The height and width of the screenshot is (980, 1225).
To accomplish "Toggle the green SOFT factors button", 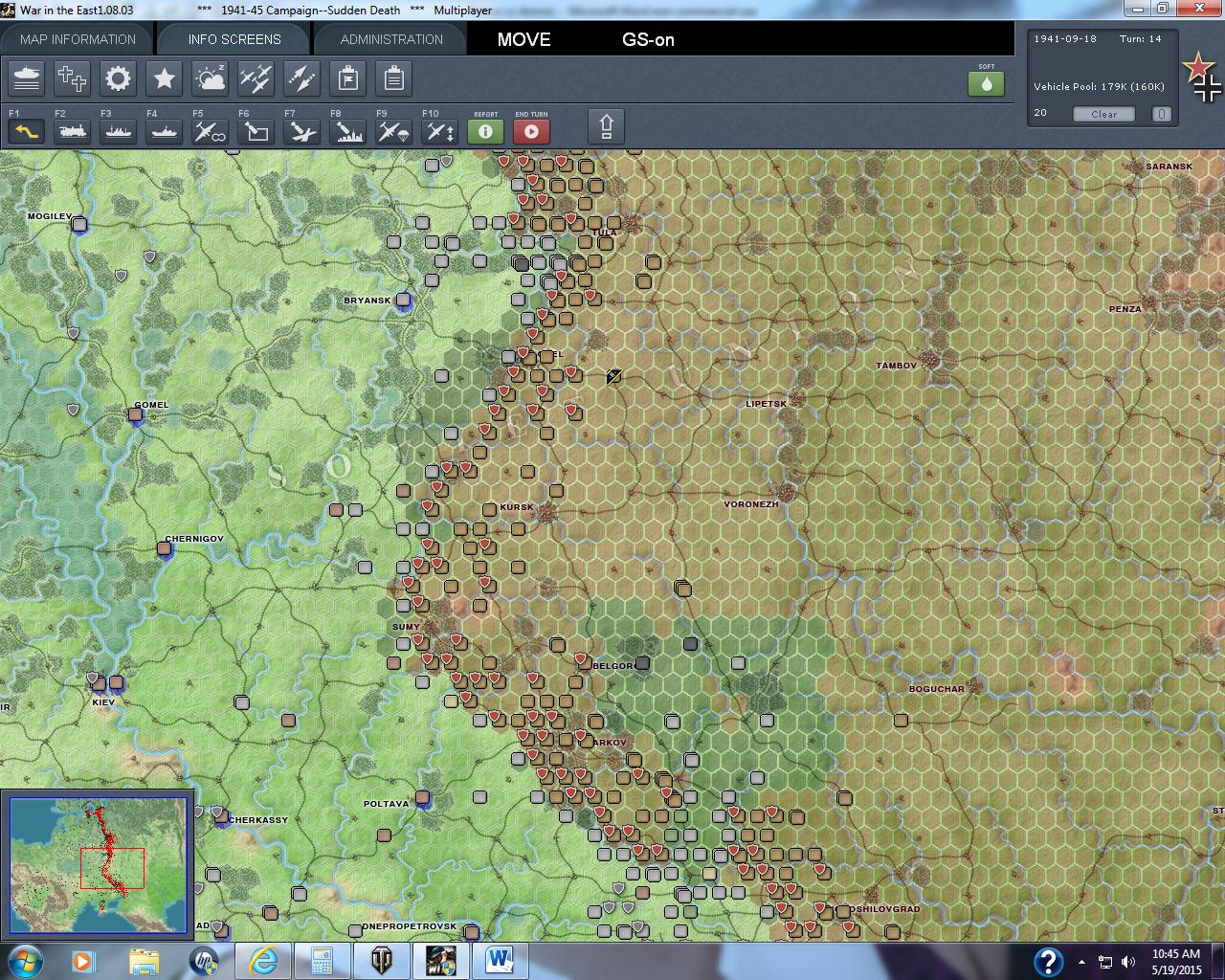I will (x=987, y=83).
